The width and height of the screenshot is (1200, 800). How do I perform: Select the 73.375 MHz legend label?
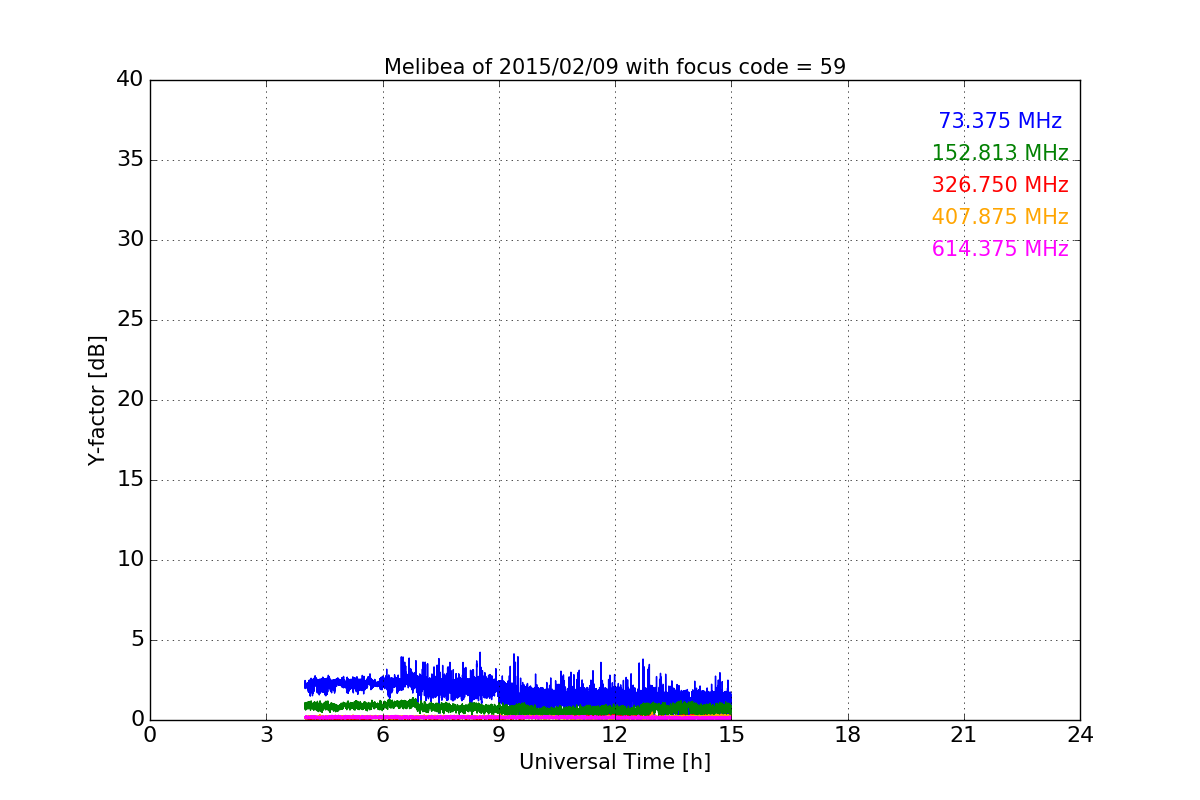click(1000, 121)
